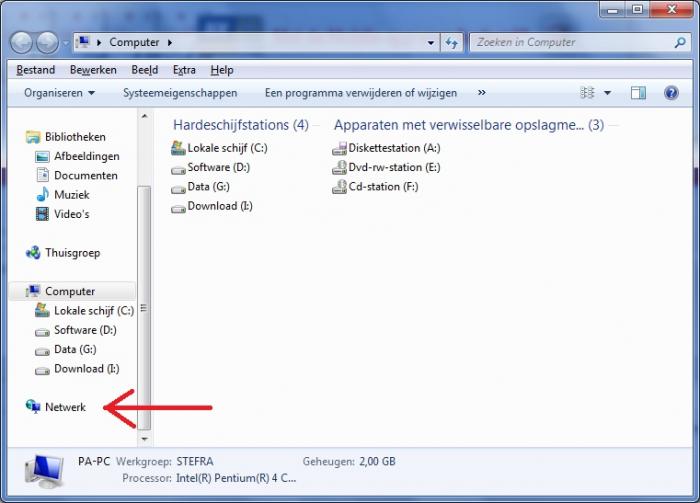This screenshot has width=700, height=503.
Task: Click the Dvd-rw-station (E:) disc icon
Action: tap(339, 167)
